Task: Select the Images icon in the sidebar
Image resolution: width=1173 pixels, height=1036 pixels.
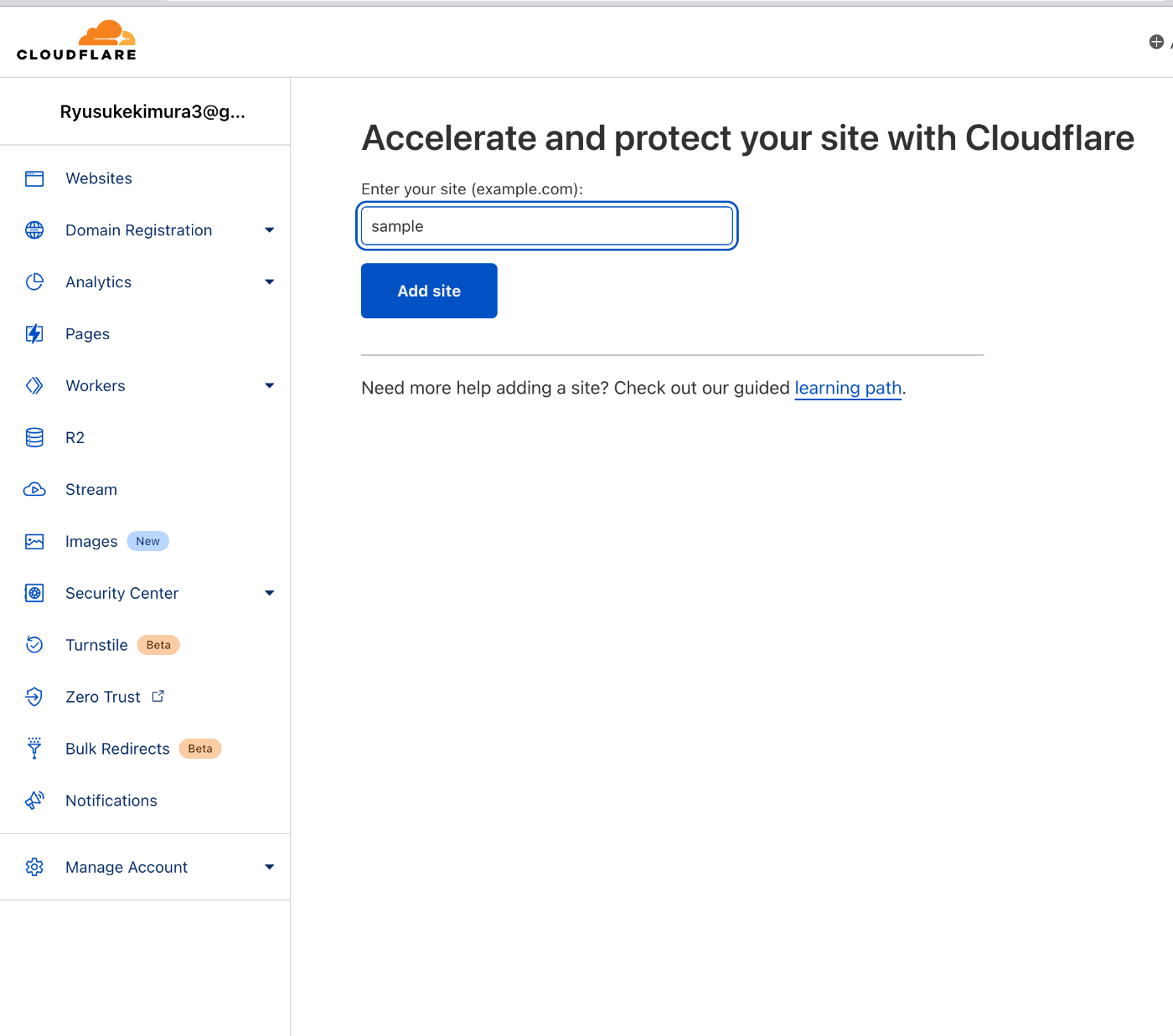Action: pos(34,541)
